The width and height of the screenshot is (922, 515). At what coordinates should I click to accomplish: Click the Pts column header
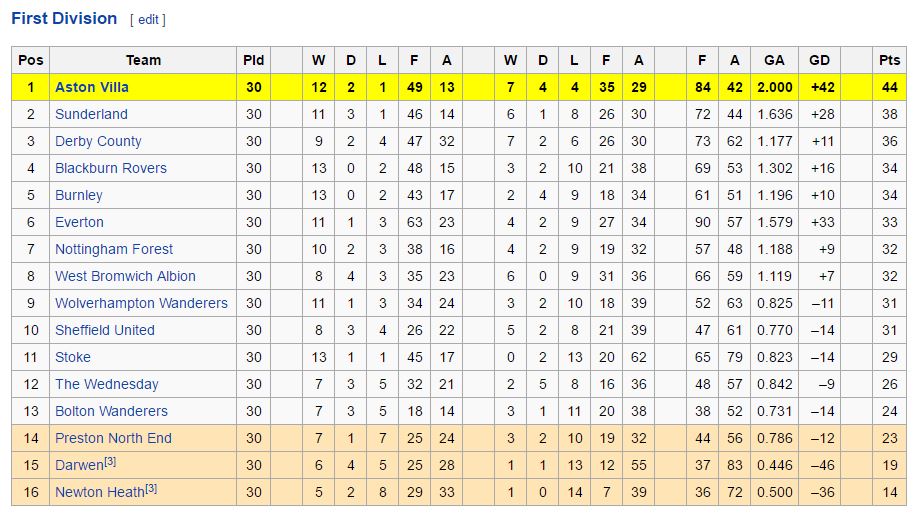889,60
